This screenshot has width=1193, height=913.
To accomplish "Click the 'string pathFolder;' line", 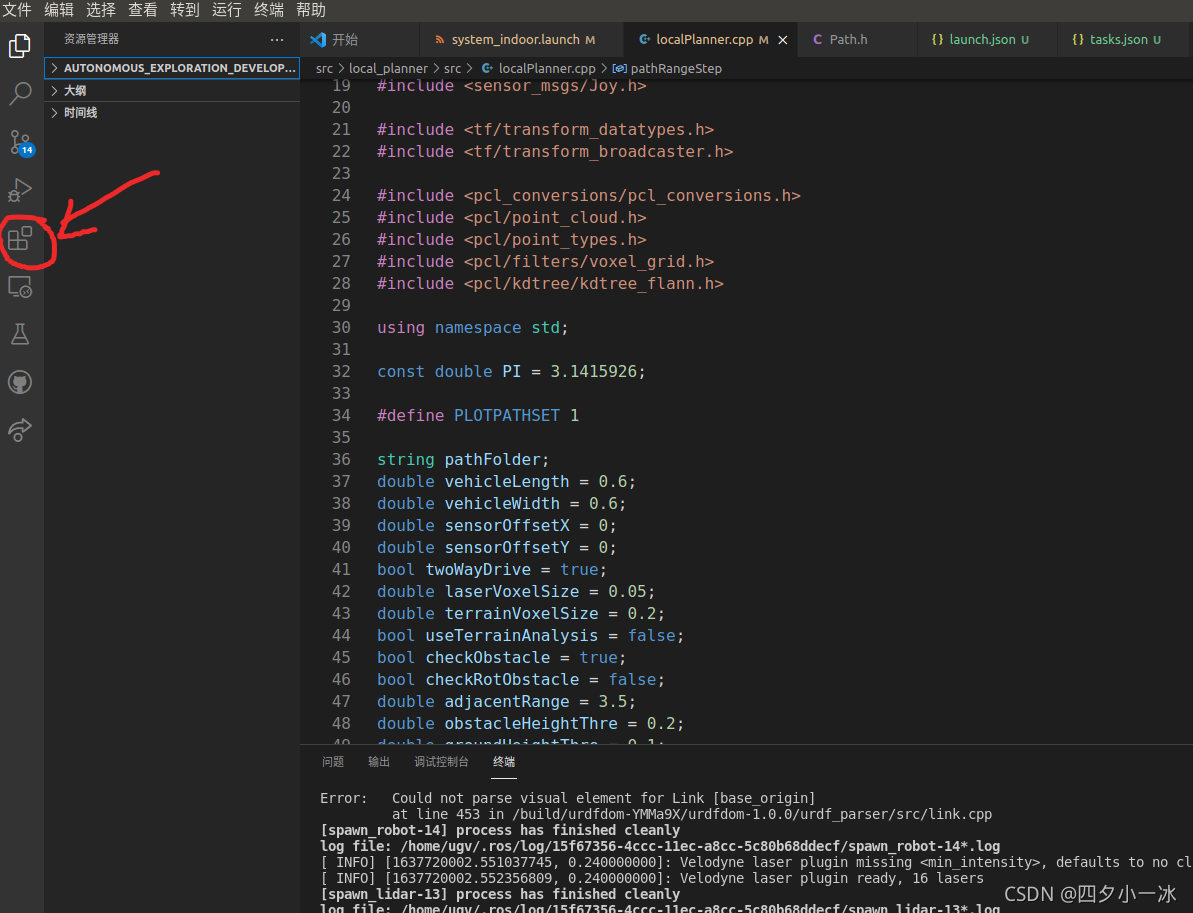I will coord(463,460).
